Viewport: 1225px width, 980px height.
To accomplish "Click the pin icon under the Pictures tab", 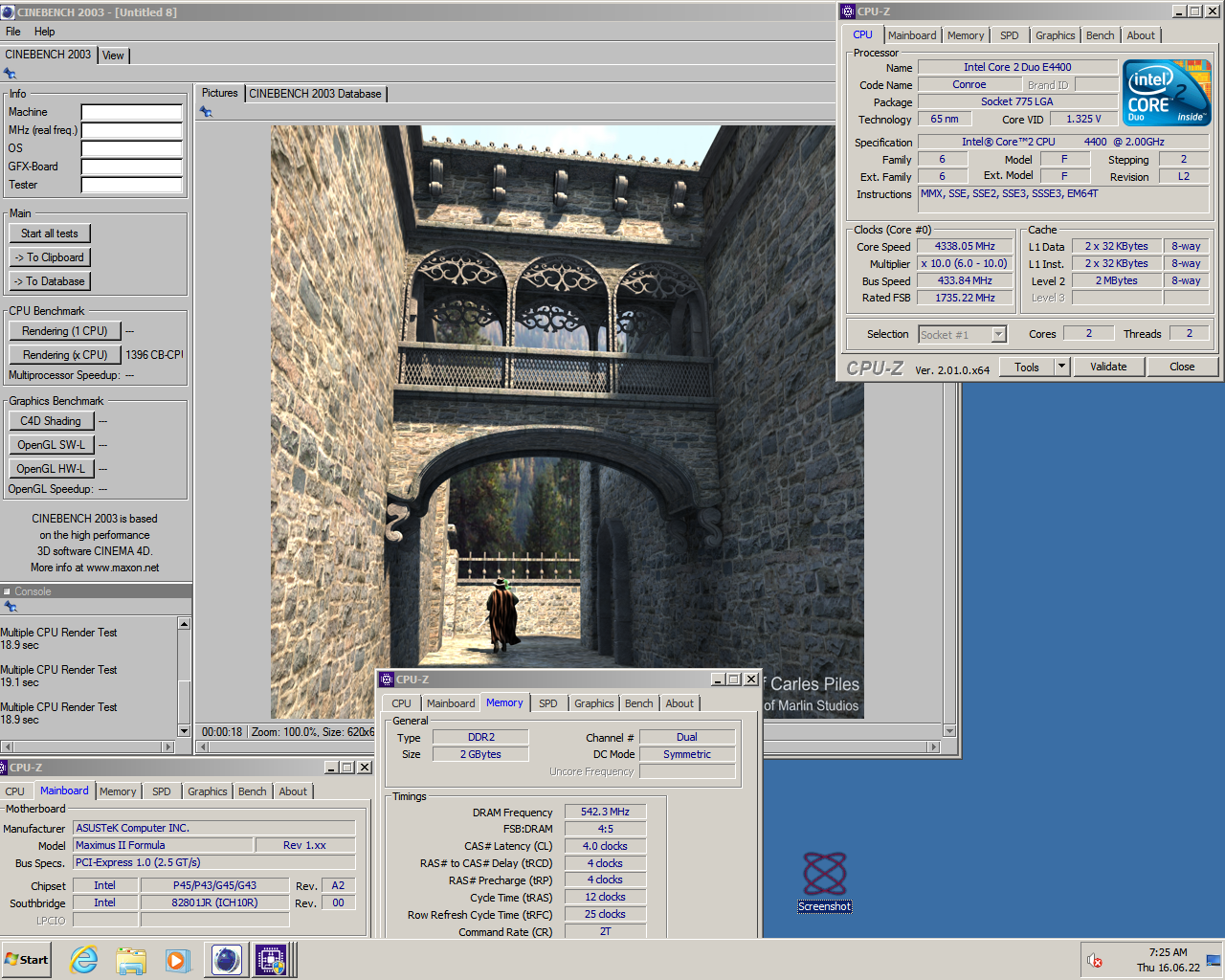I will click(x=206, y=112).
